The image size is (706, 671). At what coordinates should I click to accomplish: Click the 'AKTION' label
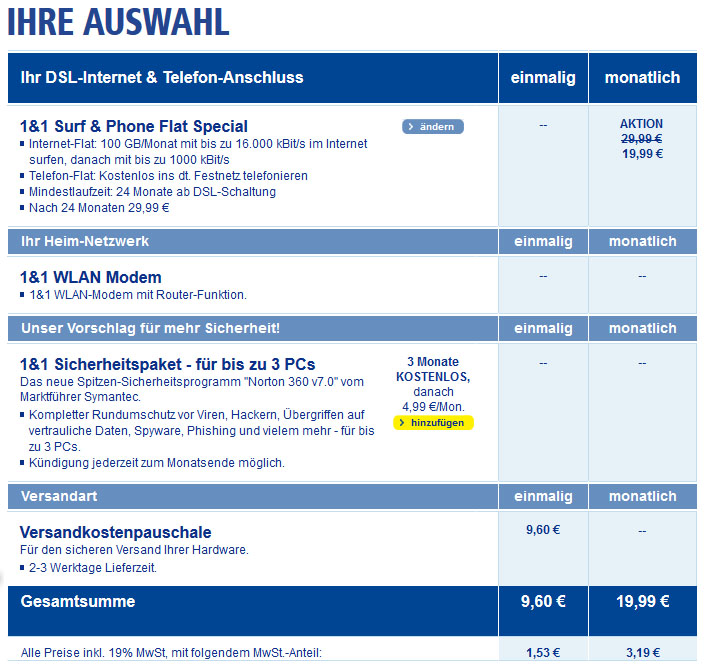tap(642, 124)
